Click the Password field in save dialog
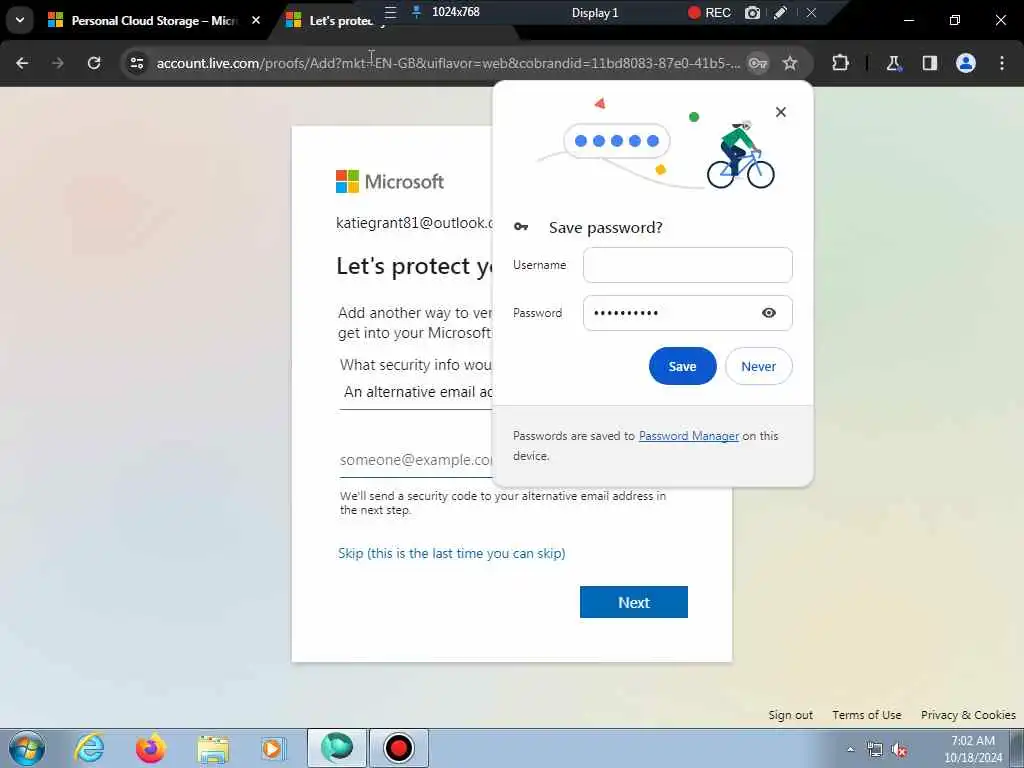 (x=688, y=313)
